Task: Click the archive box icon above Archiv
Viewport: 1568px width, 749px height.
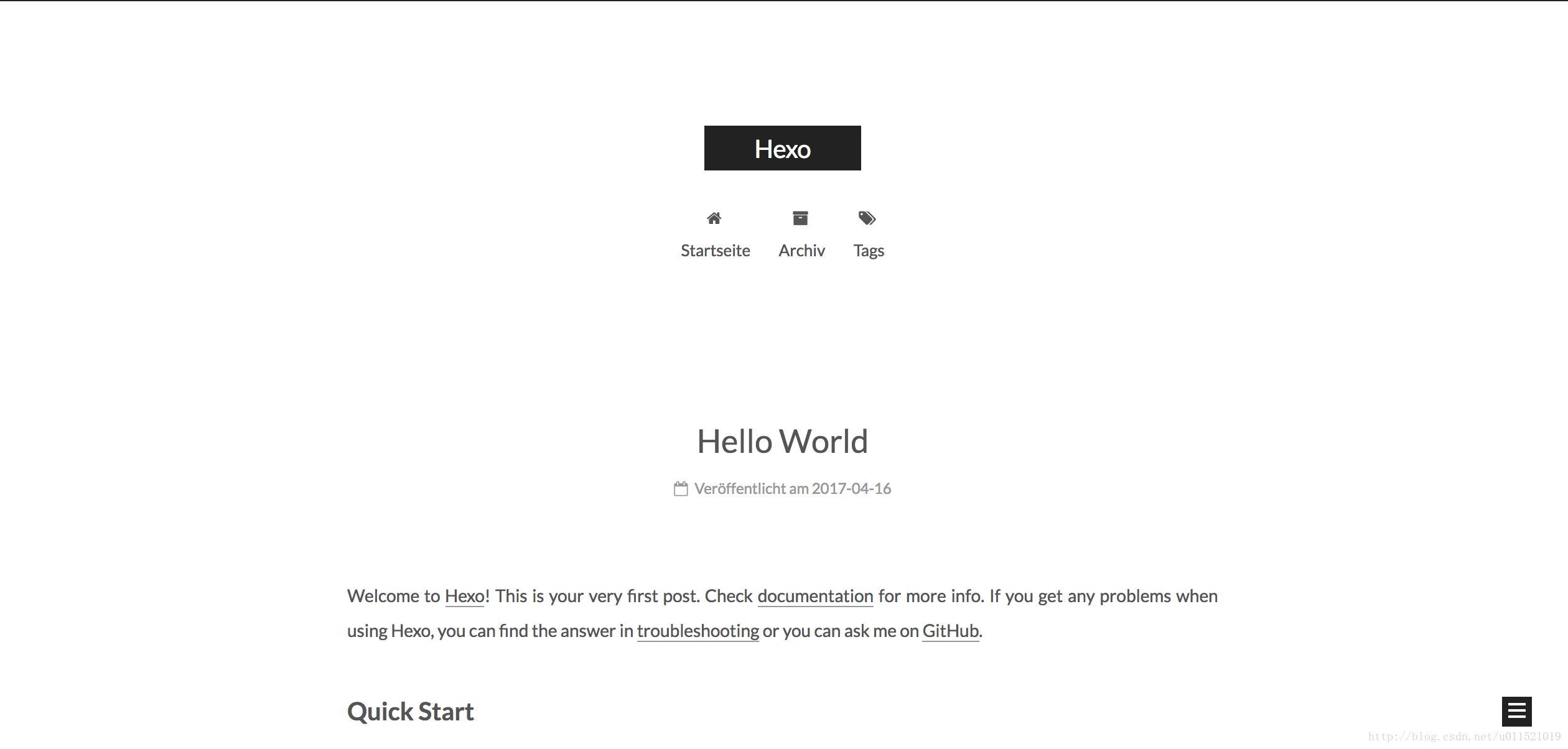Action: coord(800,218)
